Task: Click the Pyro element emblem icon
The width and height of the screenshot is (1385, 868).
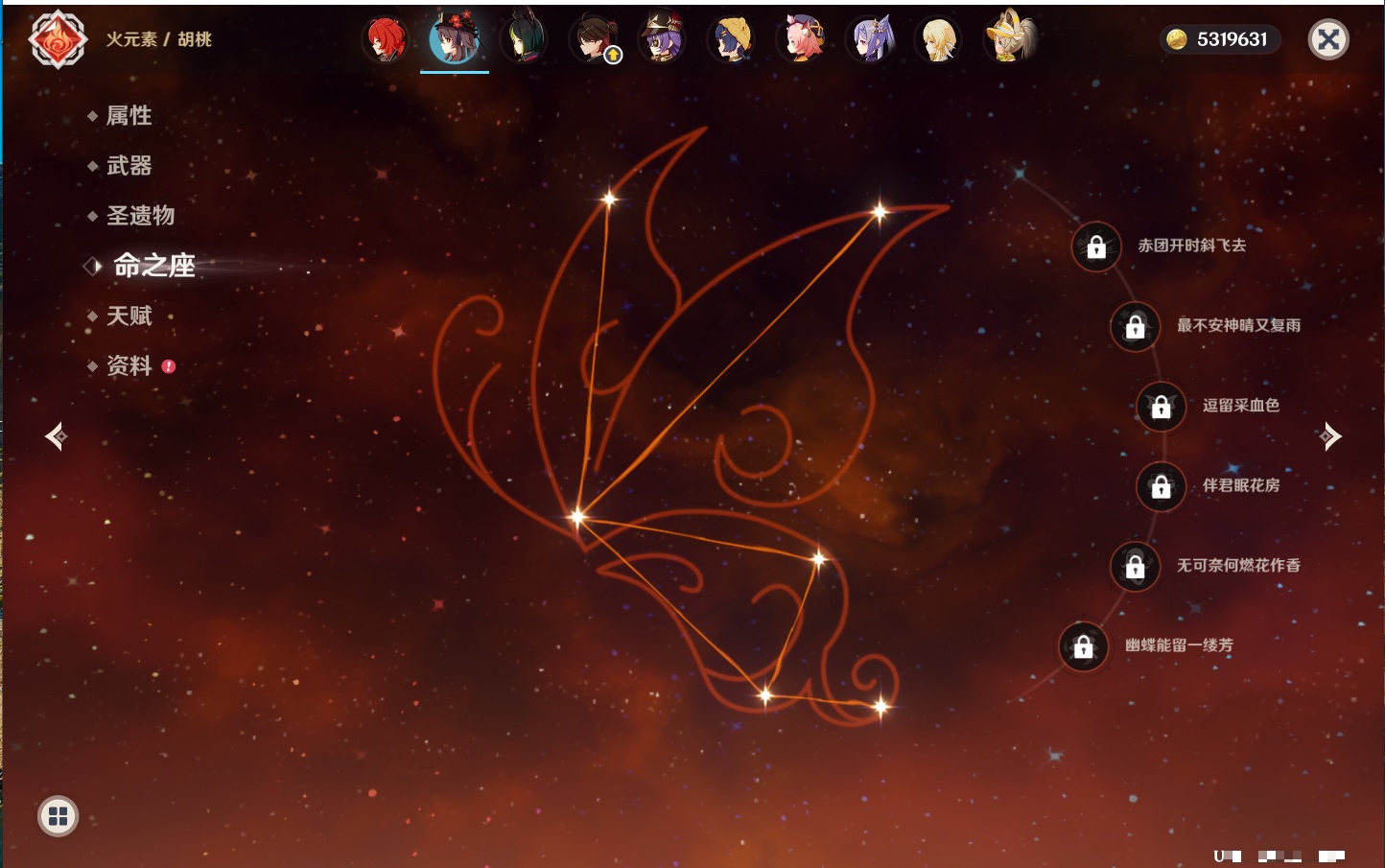Action: (58, 39)
